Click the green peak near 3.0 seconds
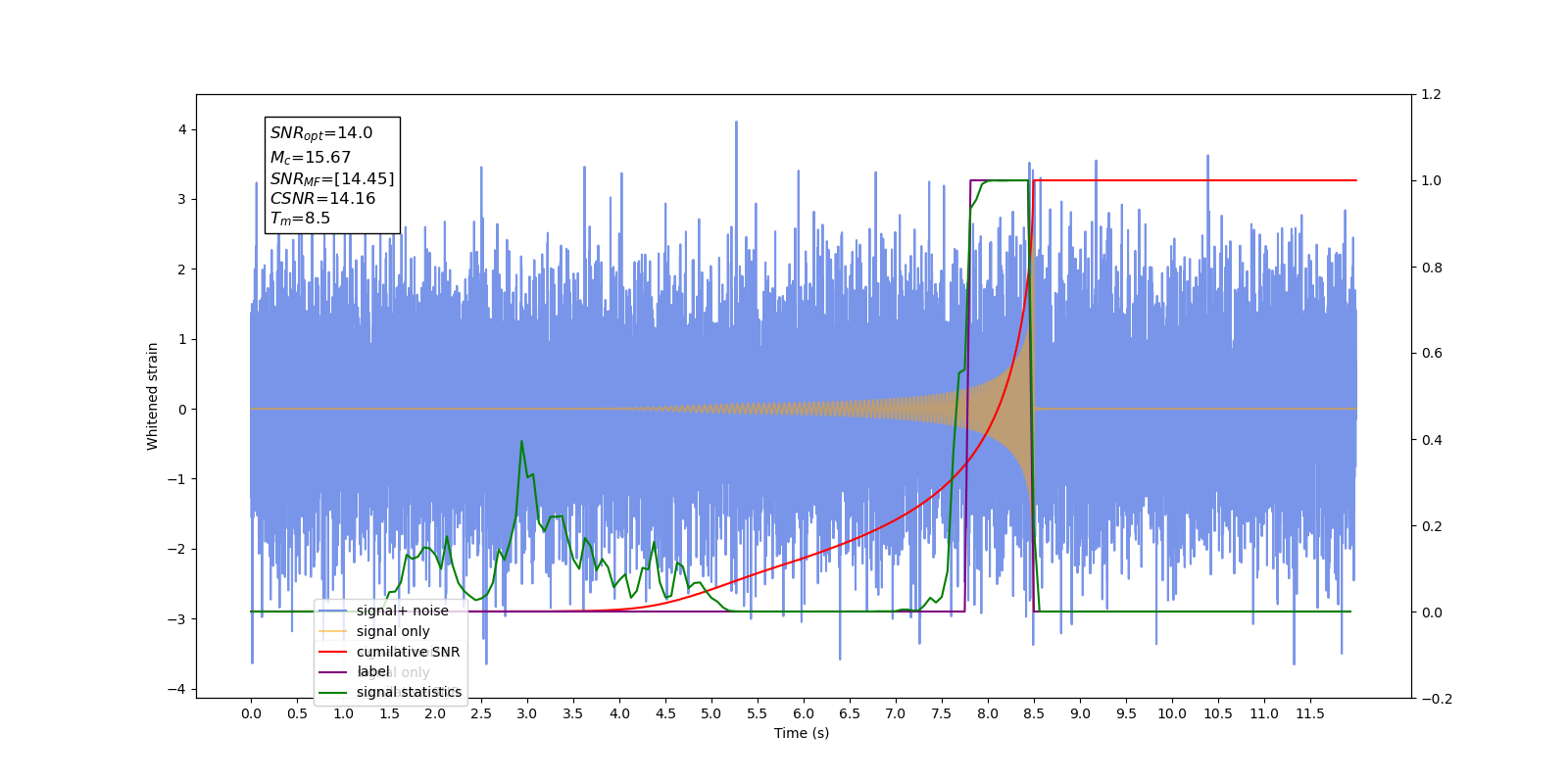1568x784 pixels. point(521,442)
